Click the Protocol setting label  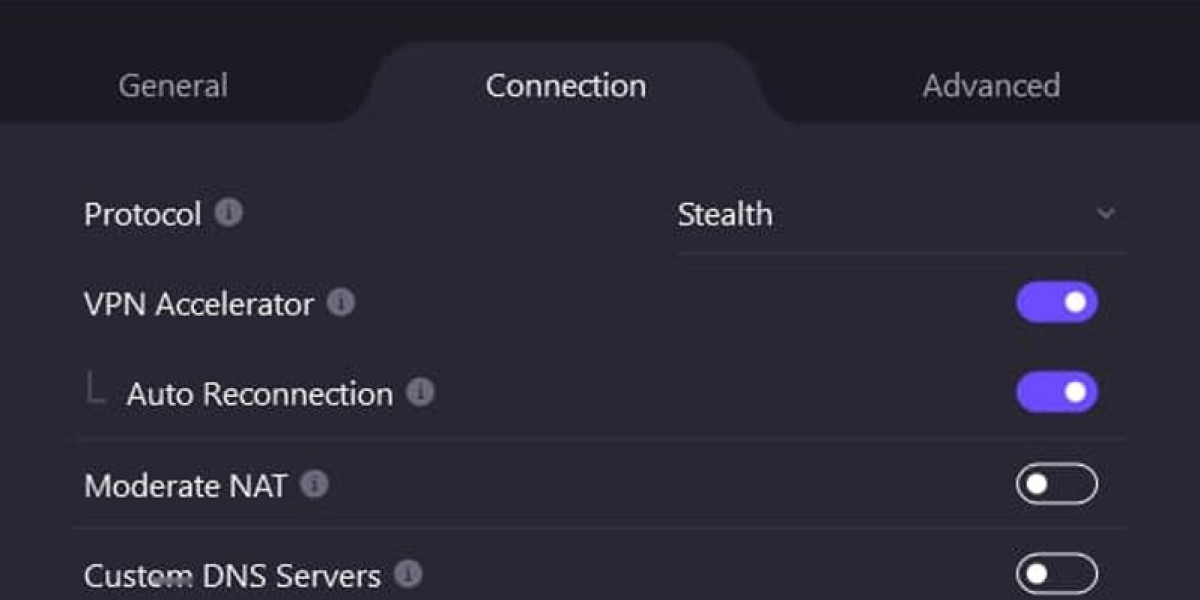143,215
